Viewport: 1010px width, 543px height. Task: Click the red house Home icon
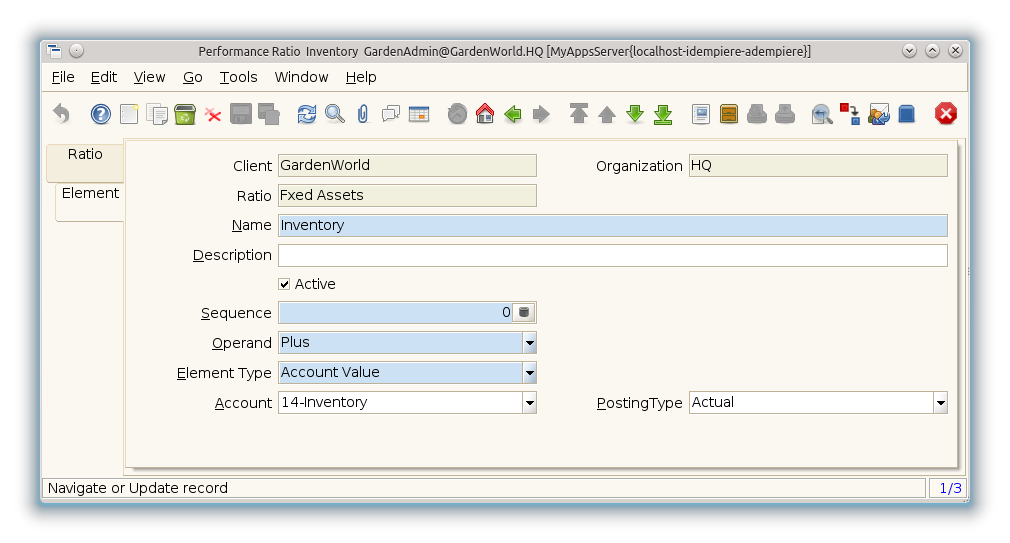(x=485, y=114)
